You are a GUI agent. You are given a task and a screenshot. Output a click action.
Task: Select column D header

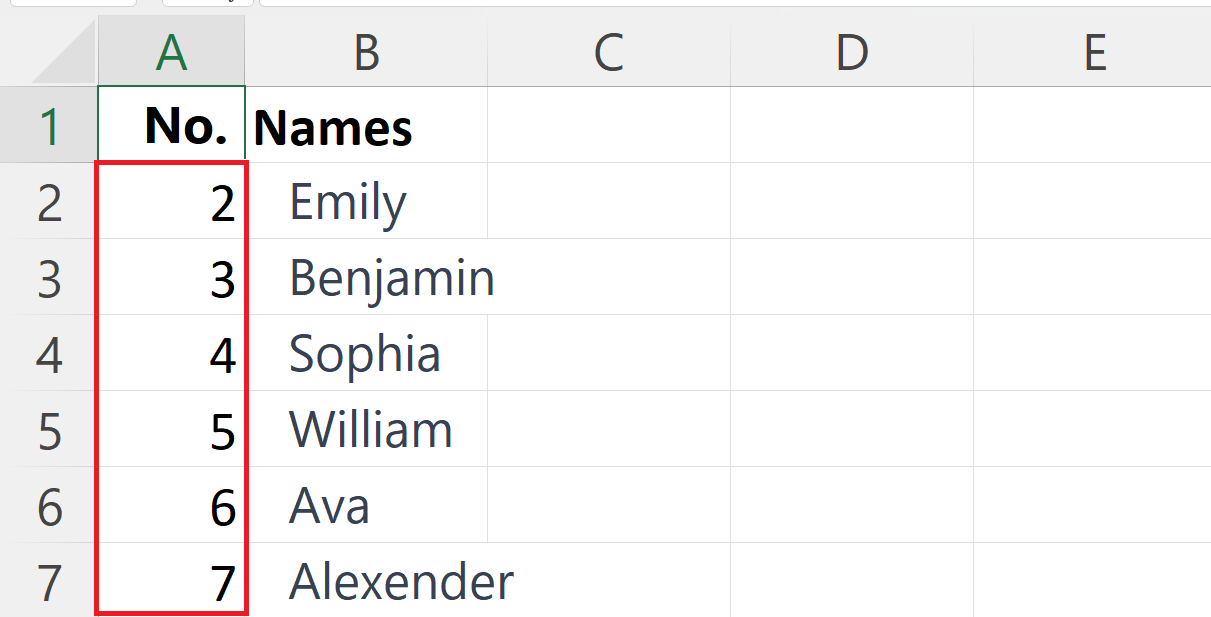click(x=852, y=51)
